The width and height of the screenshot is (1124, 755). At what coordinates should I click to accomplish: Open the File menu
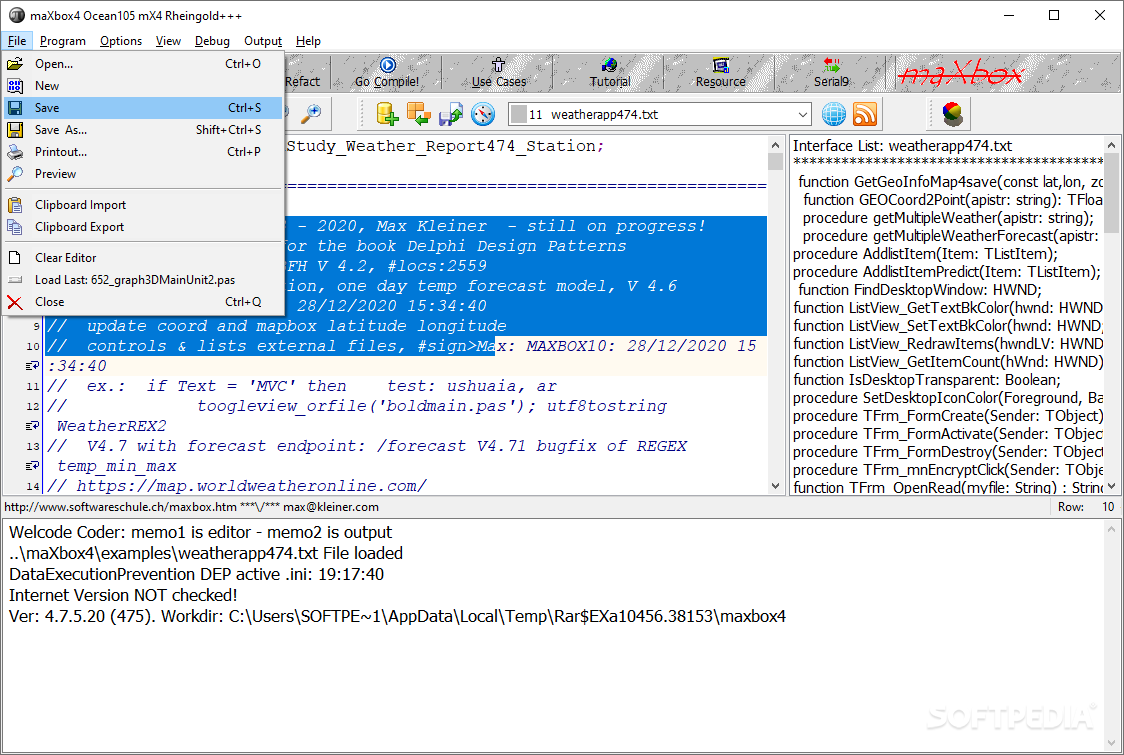coord(16,41)
